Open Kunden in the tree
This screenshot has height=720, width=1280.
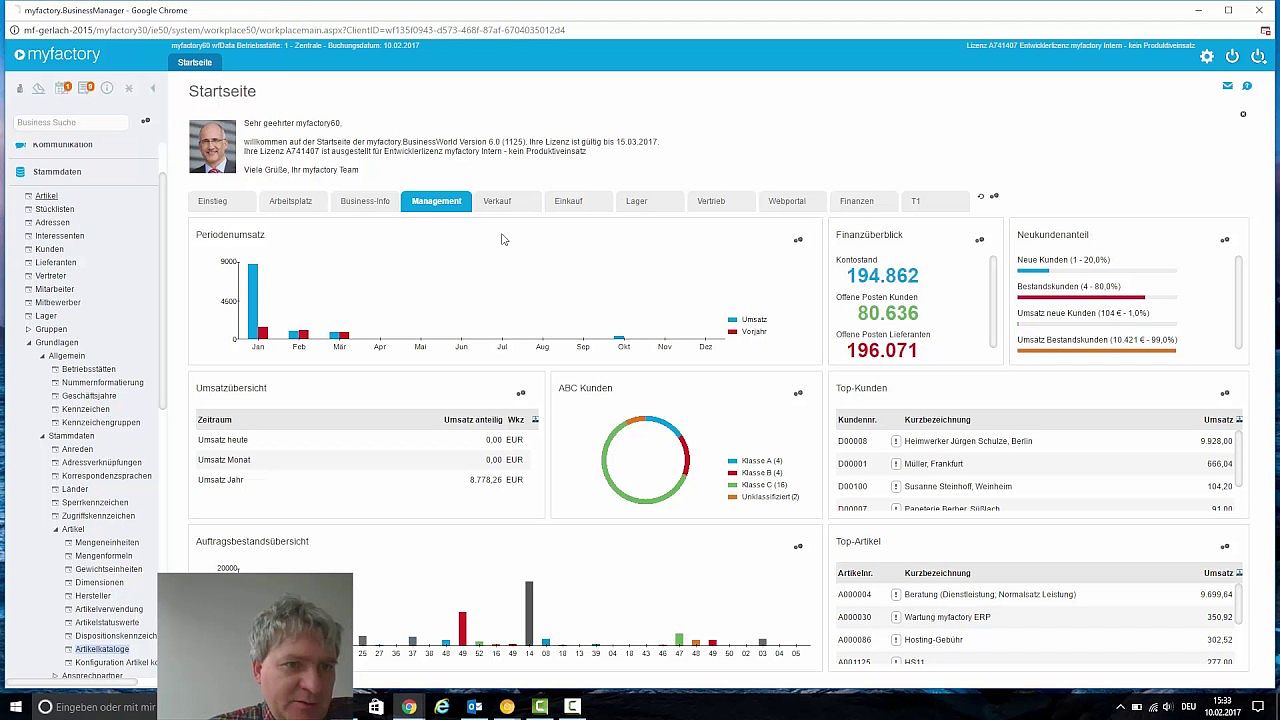(x=49, y=249)
